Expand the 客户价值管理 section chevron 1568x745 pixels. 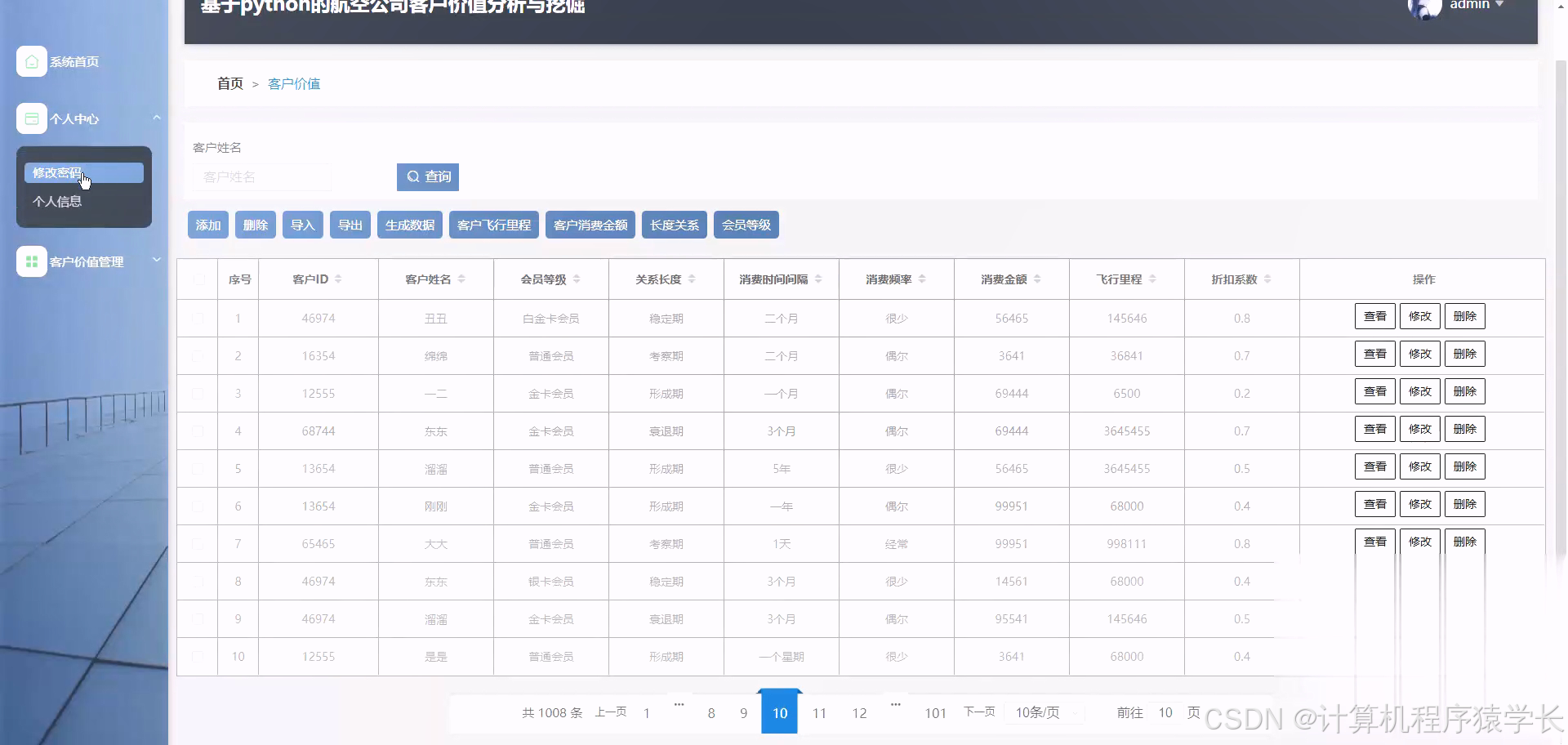point(156,260)
